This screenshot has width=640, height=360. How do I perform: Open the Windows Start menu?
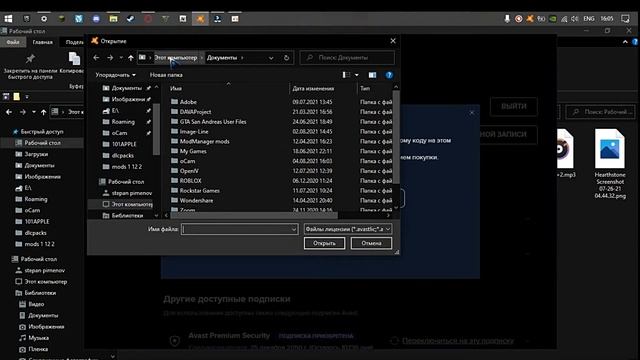coord(8,19)
